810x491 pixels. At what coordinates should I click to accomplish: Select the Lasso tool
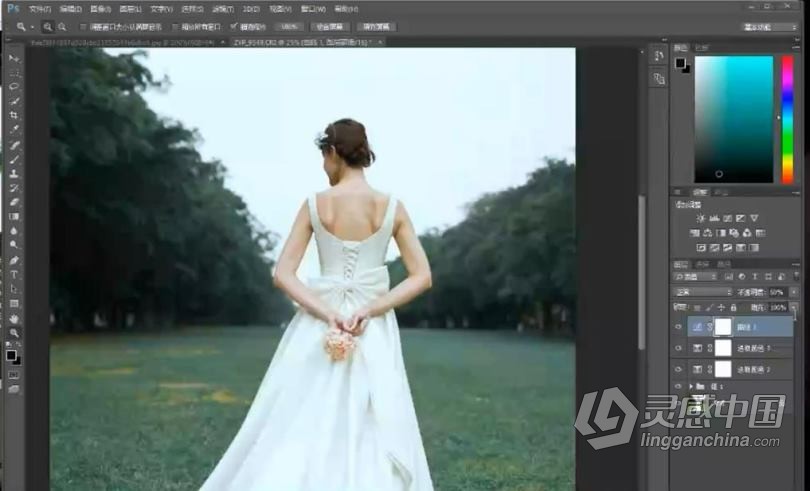pyautogui.click(x=14, y=87)
